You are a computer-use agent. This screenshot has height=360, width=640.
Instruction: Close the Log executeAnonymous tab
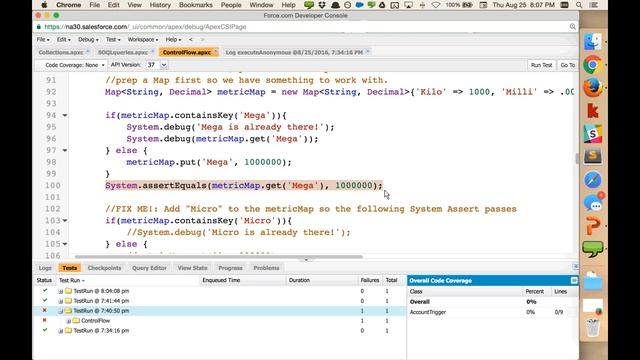[x=367, y=52]
